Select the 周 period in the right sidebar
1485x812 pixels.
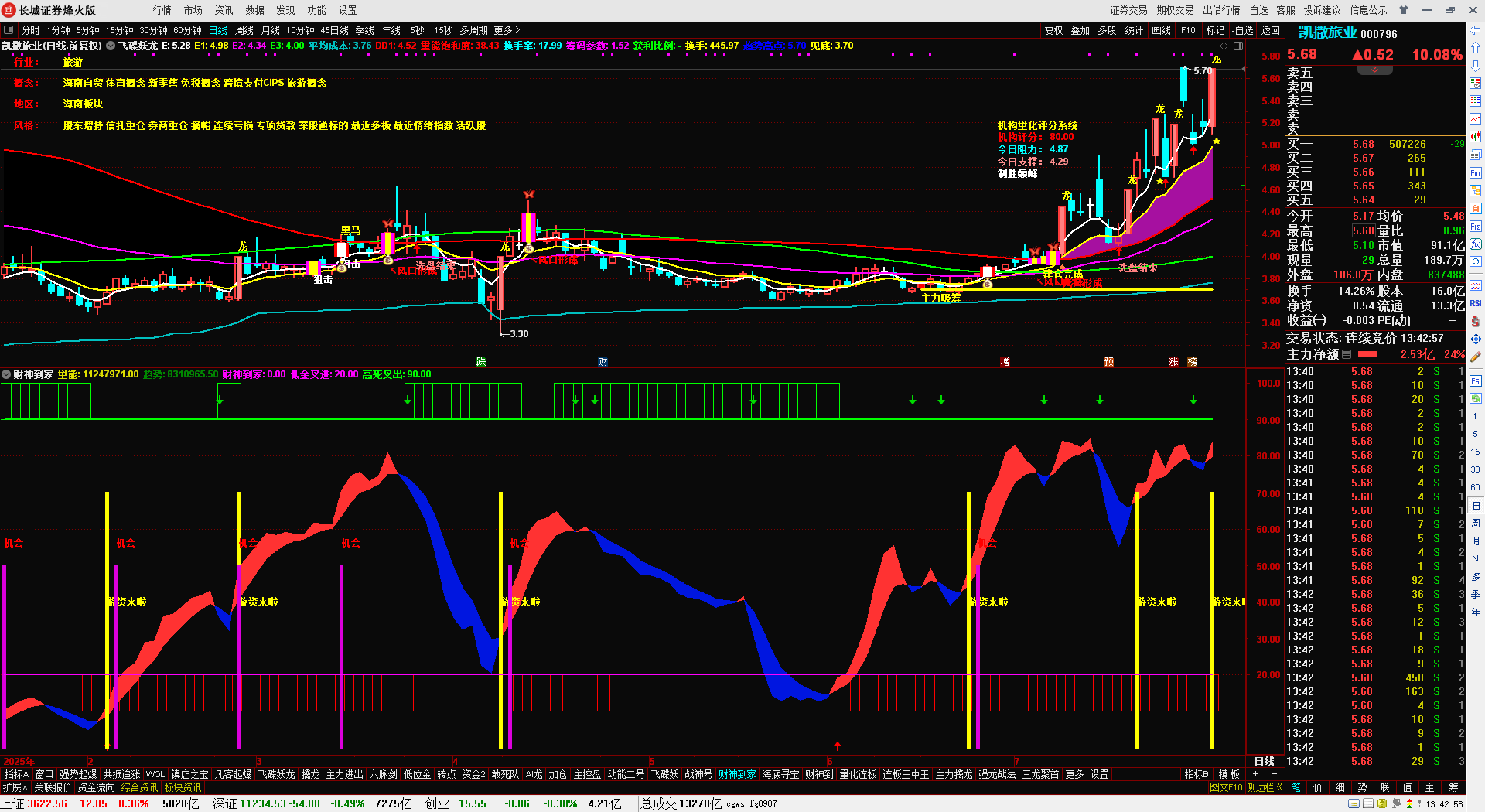[1476, 524]
